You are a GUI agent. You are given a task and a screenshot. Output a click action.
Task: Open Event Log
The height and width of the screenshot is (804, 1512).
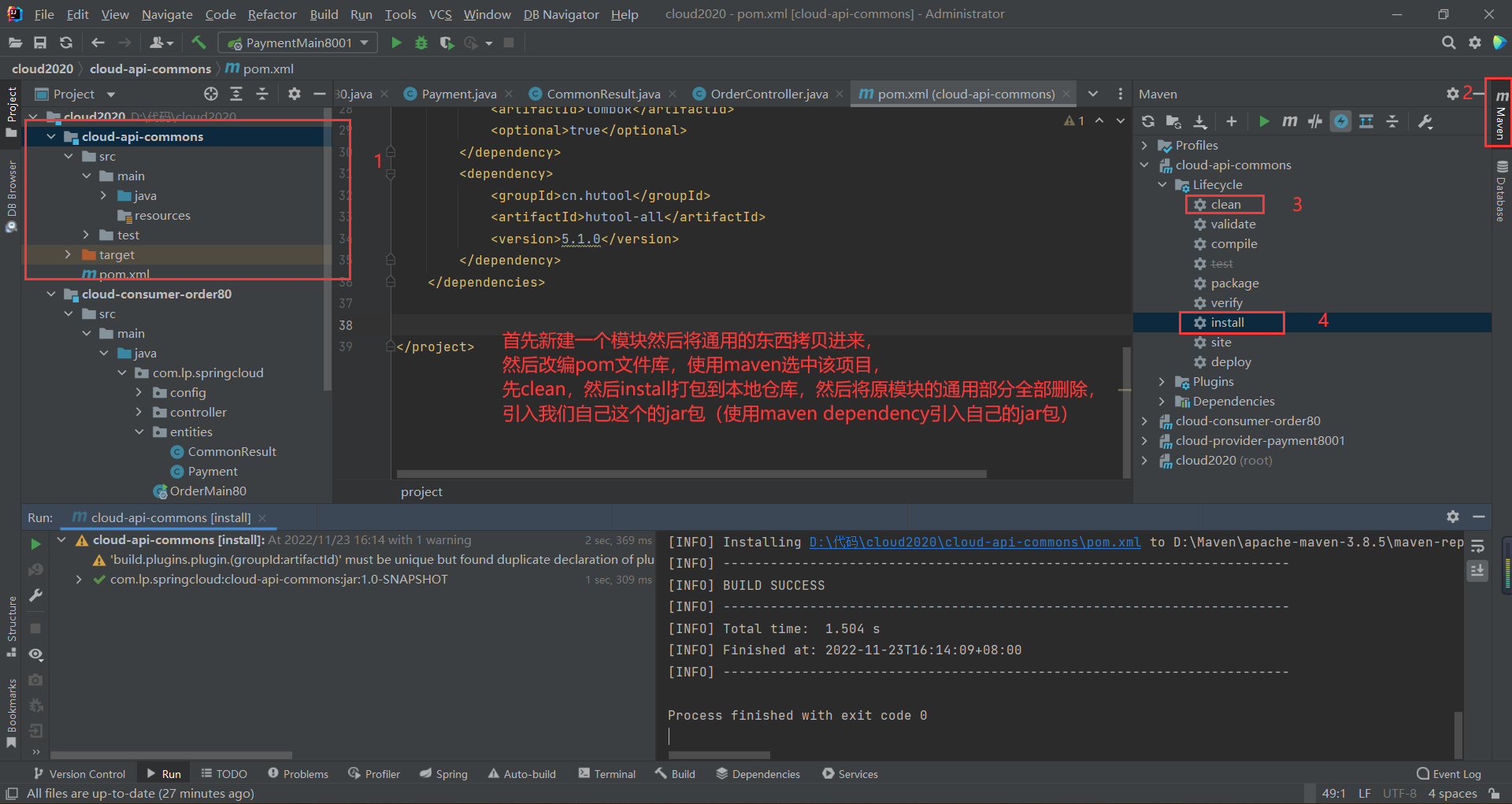click(1449, 774)
